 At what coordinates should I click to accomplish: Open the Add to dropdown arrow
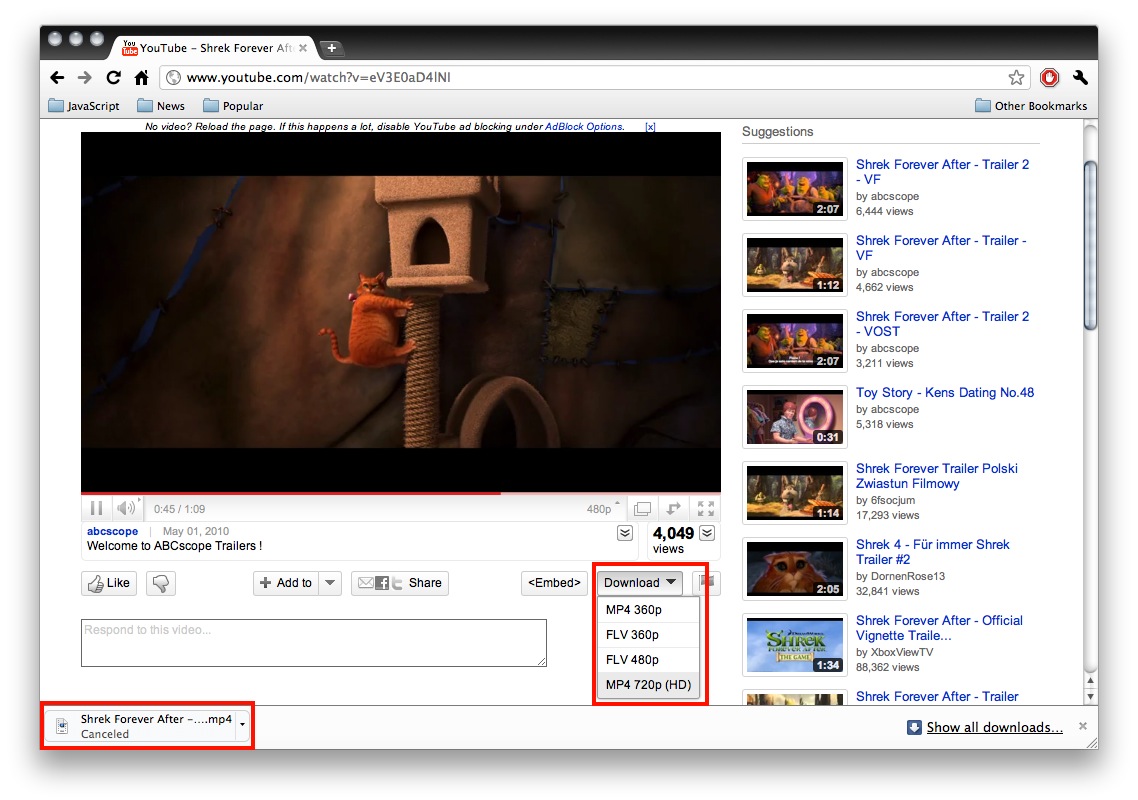click(330, 583)
